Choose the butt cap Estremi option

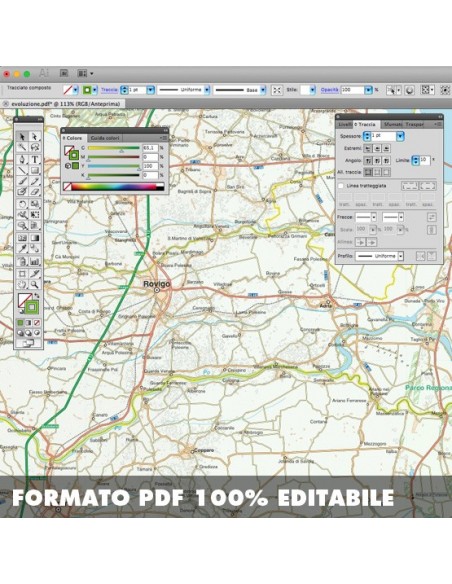367,149
